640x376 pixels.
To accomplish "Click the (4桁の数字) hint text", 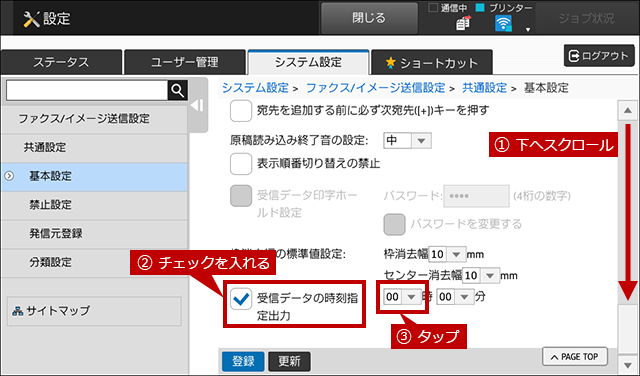I will [x=542, y=196].
